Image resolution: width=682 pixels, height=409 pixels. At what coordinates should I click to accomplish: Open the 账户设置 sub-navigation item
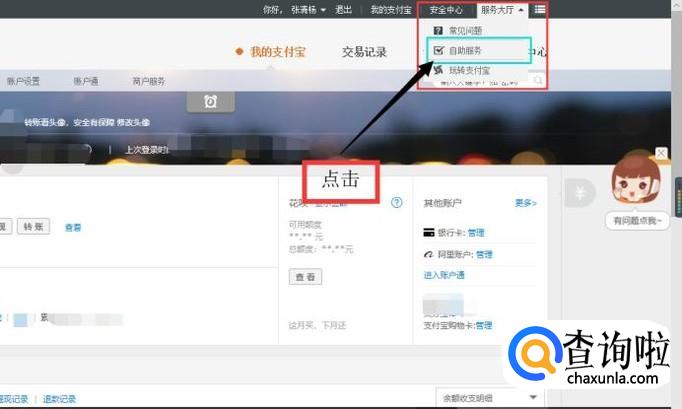[23, 81]
